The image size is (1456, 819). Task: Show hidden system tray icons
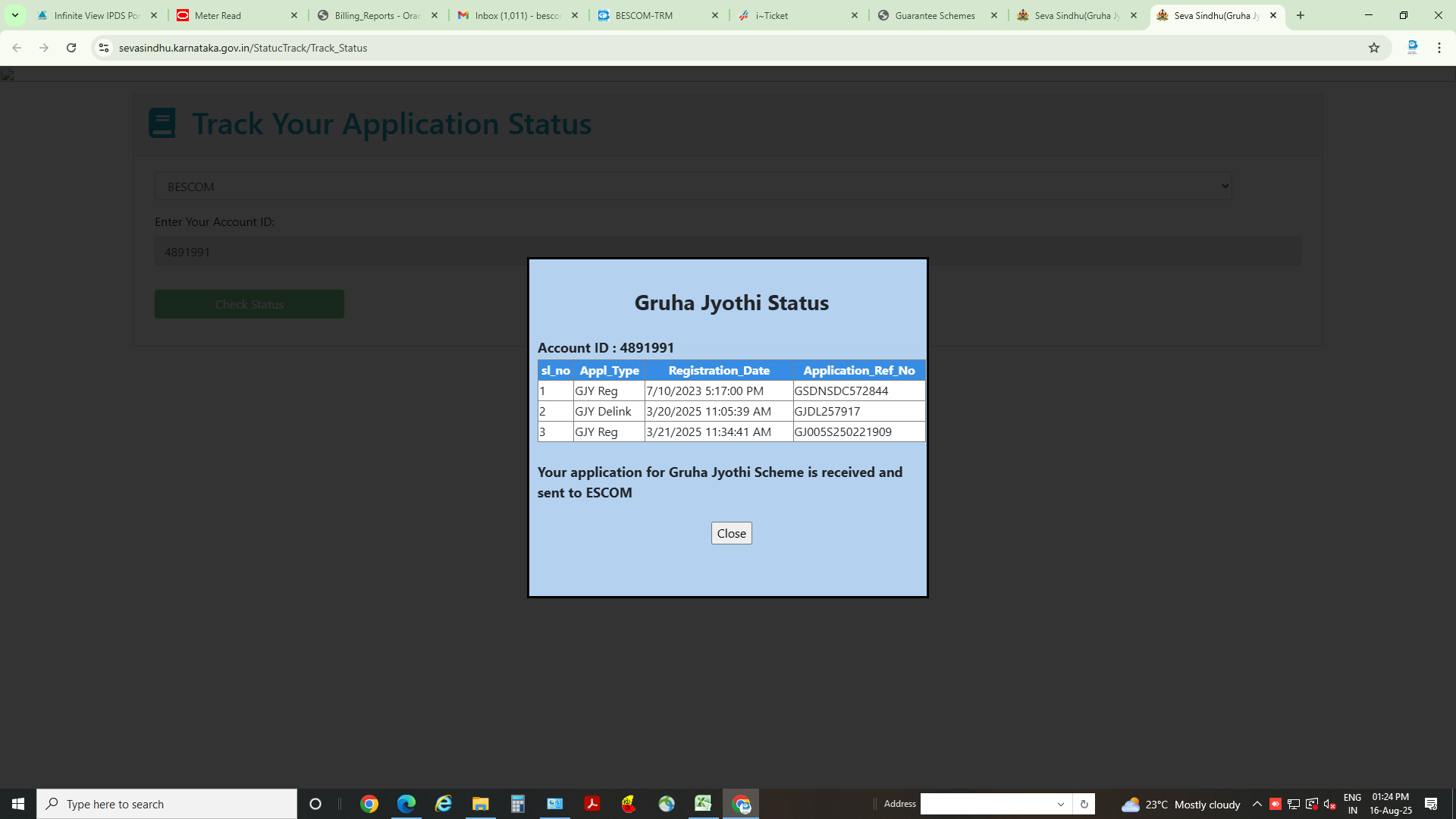(1257, 804)
